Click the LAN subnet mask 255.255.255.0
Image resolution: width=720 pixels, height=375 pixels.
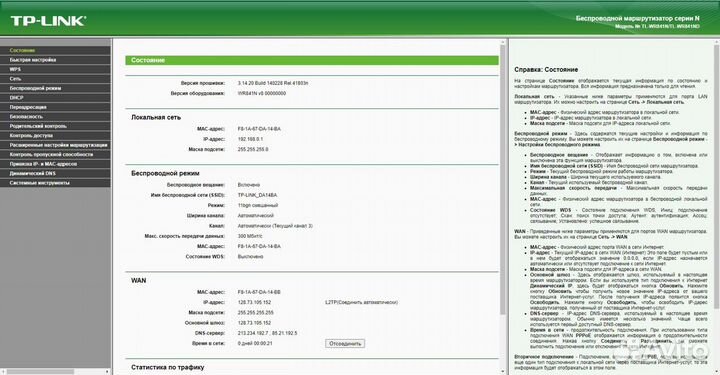tap(253, 149)
